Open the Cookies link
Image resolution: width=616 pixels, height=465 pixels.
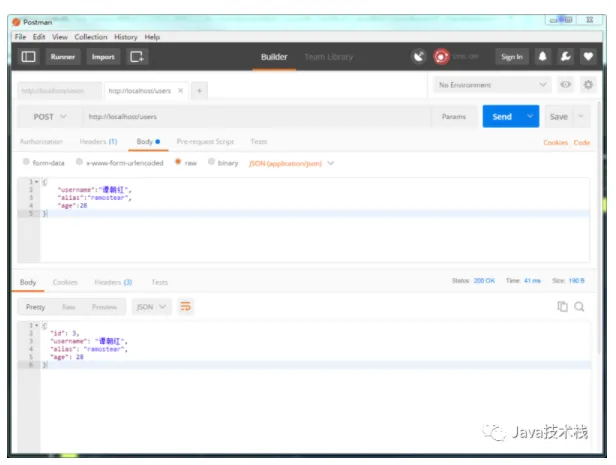(556, 143)
